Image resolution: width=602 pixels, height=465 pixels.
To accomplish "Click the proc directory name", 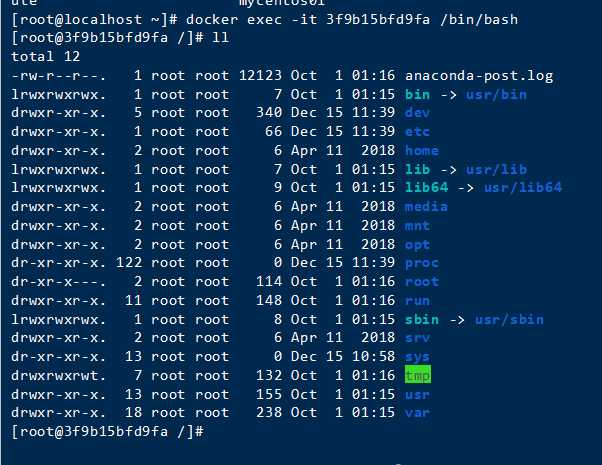I will [x=421, y=262].
